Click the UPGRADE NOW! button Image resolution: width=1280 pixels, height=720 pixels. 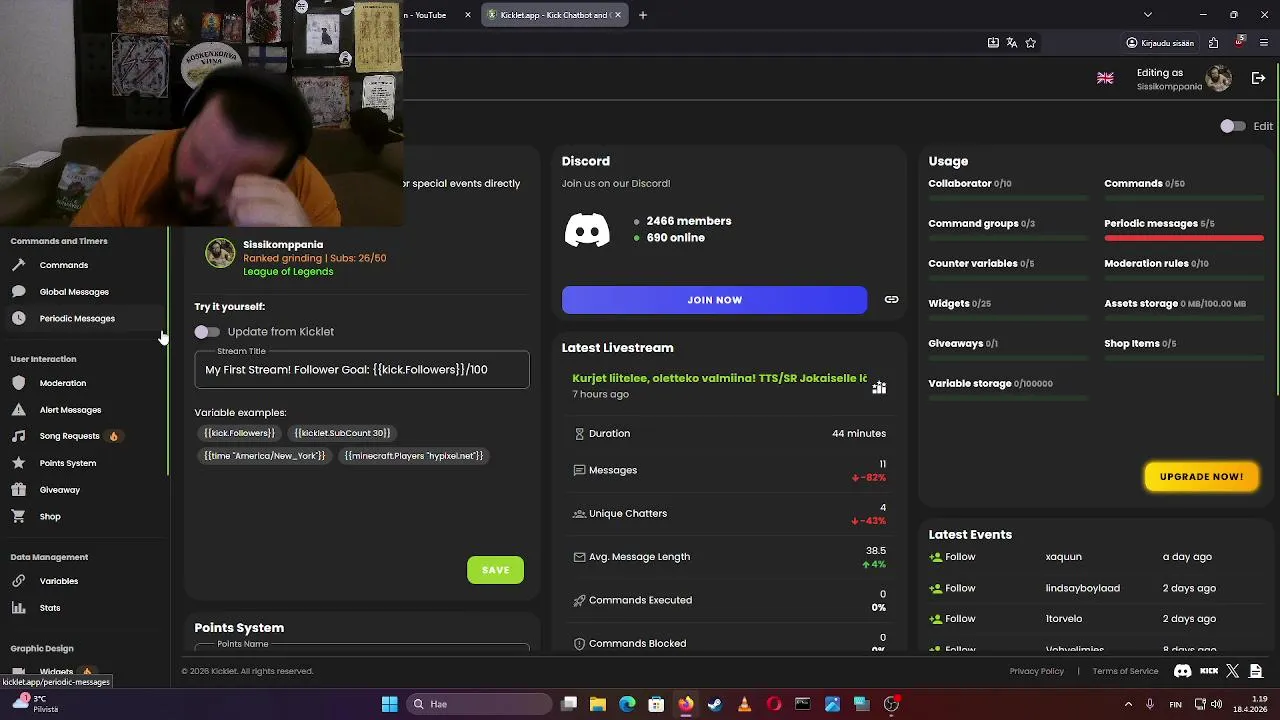pos(1201,477)
